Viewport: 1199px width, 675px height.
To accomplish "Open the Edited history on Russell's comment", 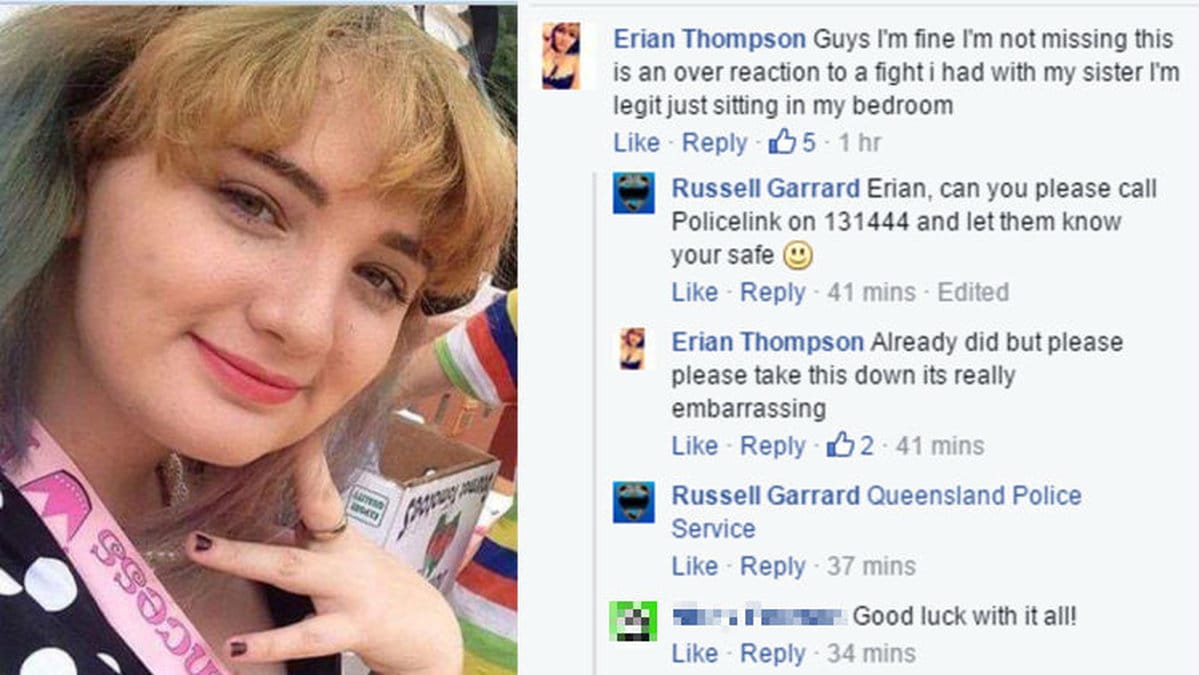I will point(973,292).
